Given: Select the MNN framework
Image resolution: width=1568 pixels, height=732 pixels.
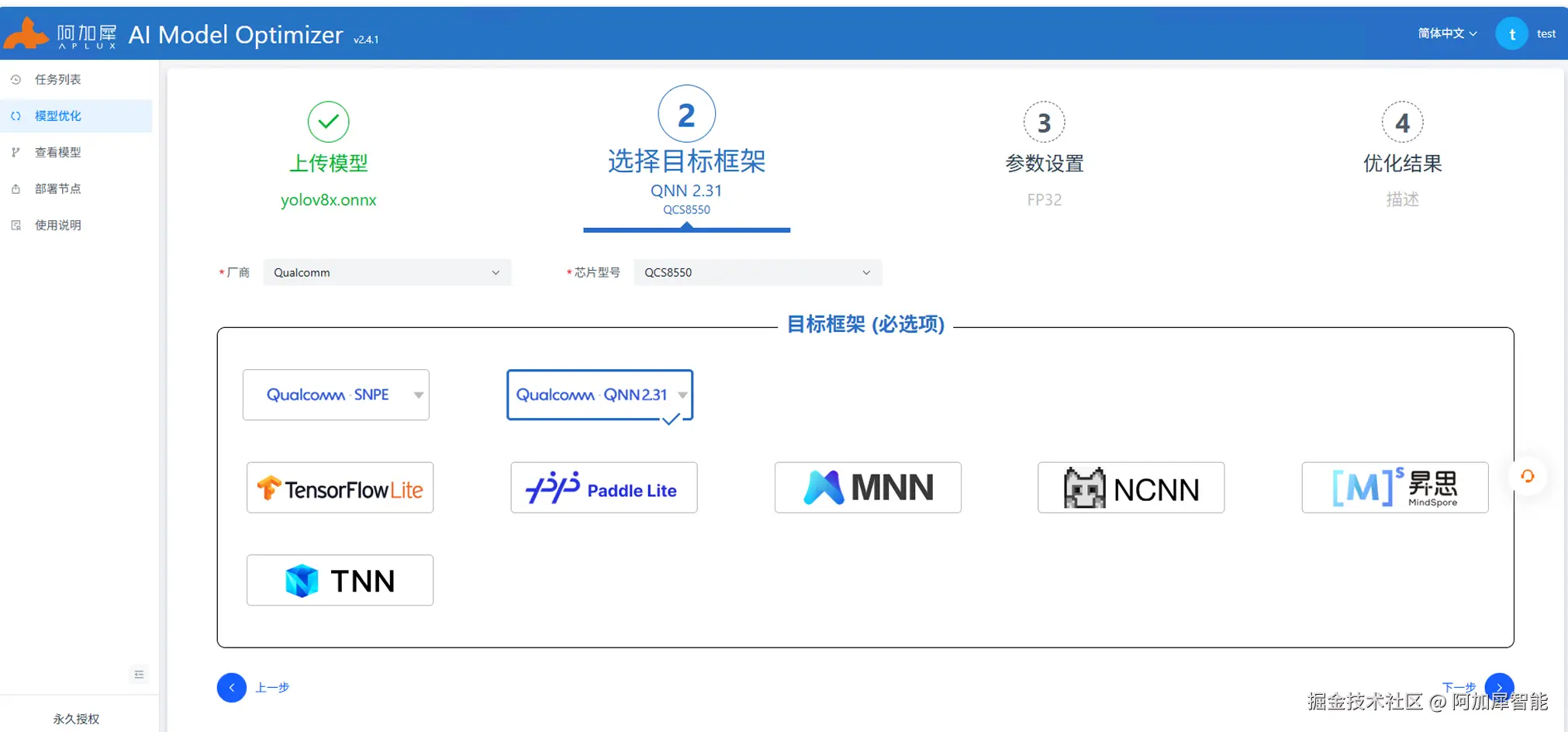Looking at the screenshot, I should pos(868,488).
